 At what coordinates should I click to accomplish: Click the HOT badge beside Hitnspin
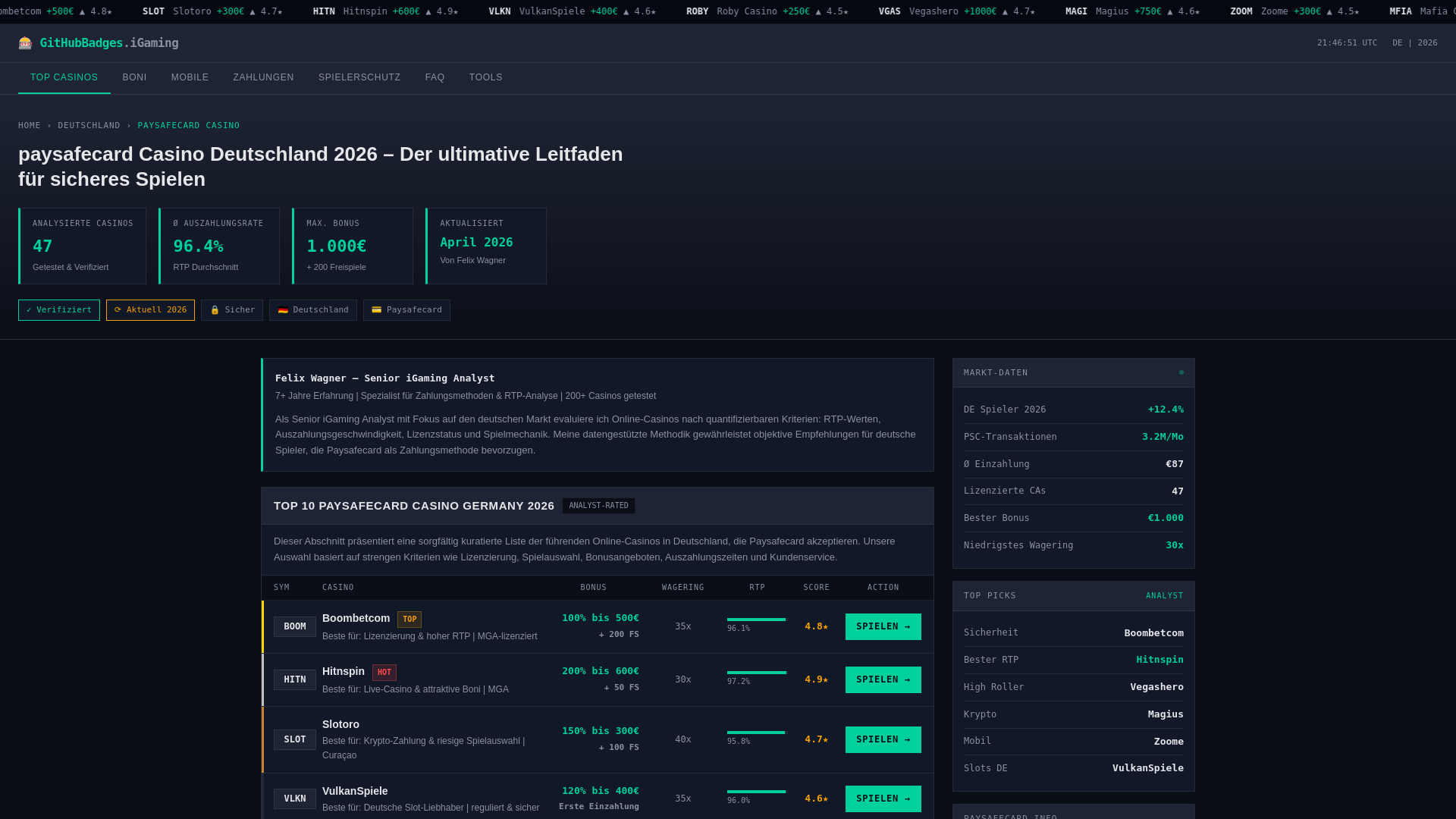[384, 673]
